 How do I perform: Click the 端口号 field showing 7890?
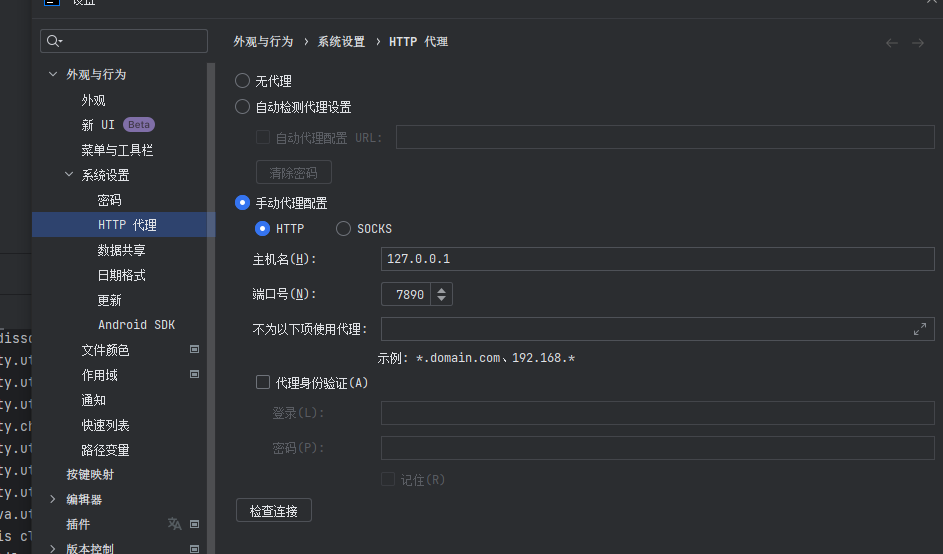[x=406, y=294]
